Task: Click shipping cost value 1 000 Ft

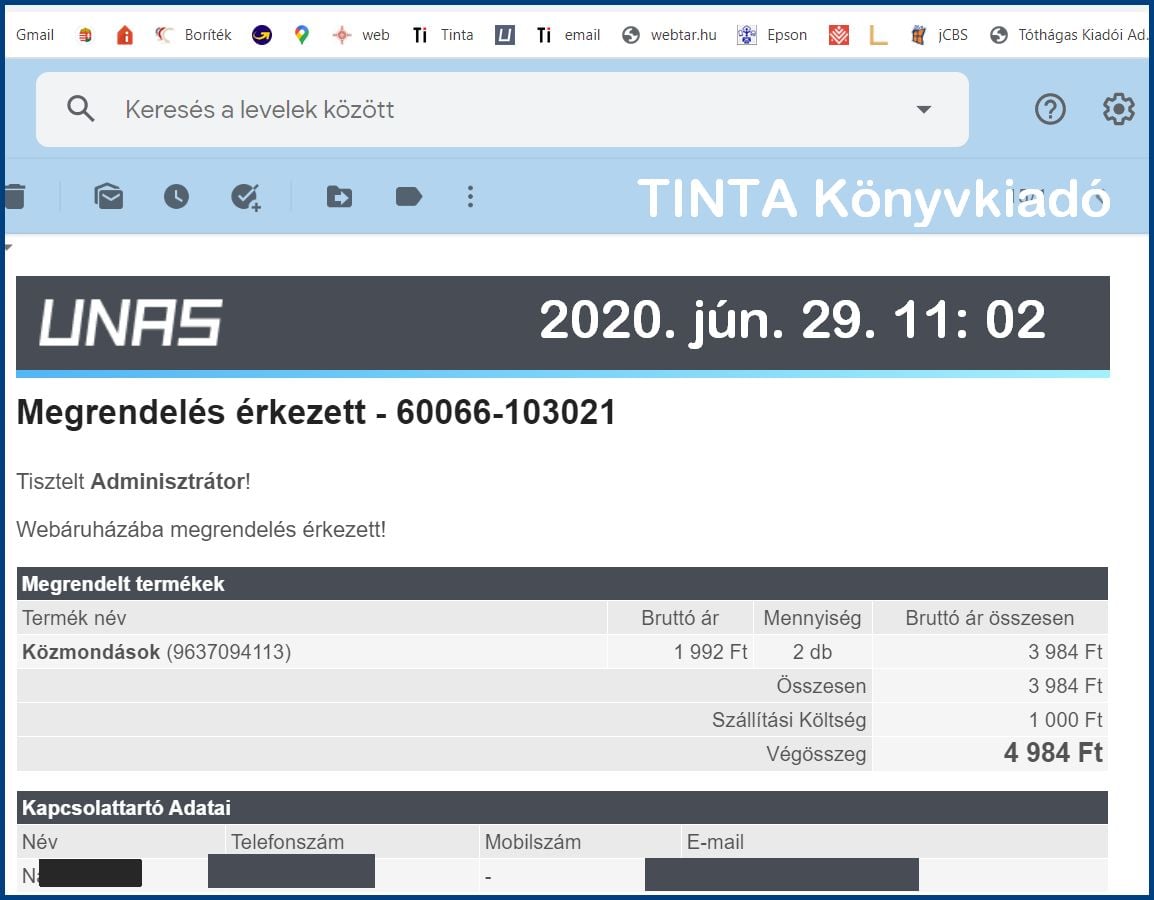Action: (1066, 720)
